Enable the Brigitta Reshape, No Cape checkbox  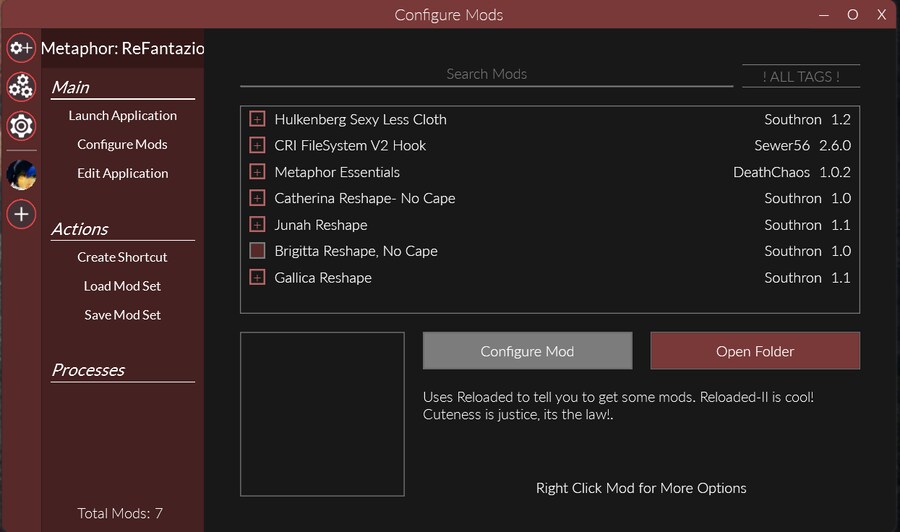[x=257, y=251]
